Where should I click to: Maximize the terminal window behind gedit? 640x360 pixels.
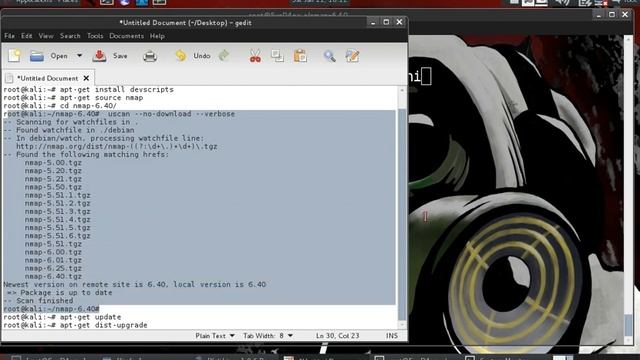tap(612, 15)
